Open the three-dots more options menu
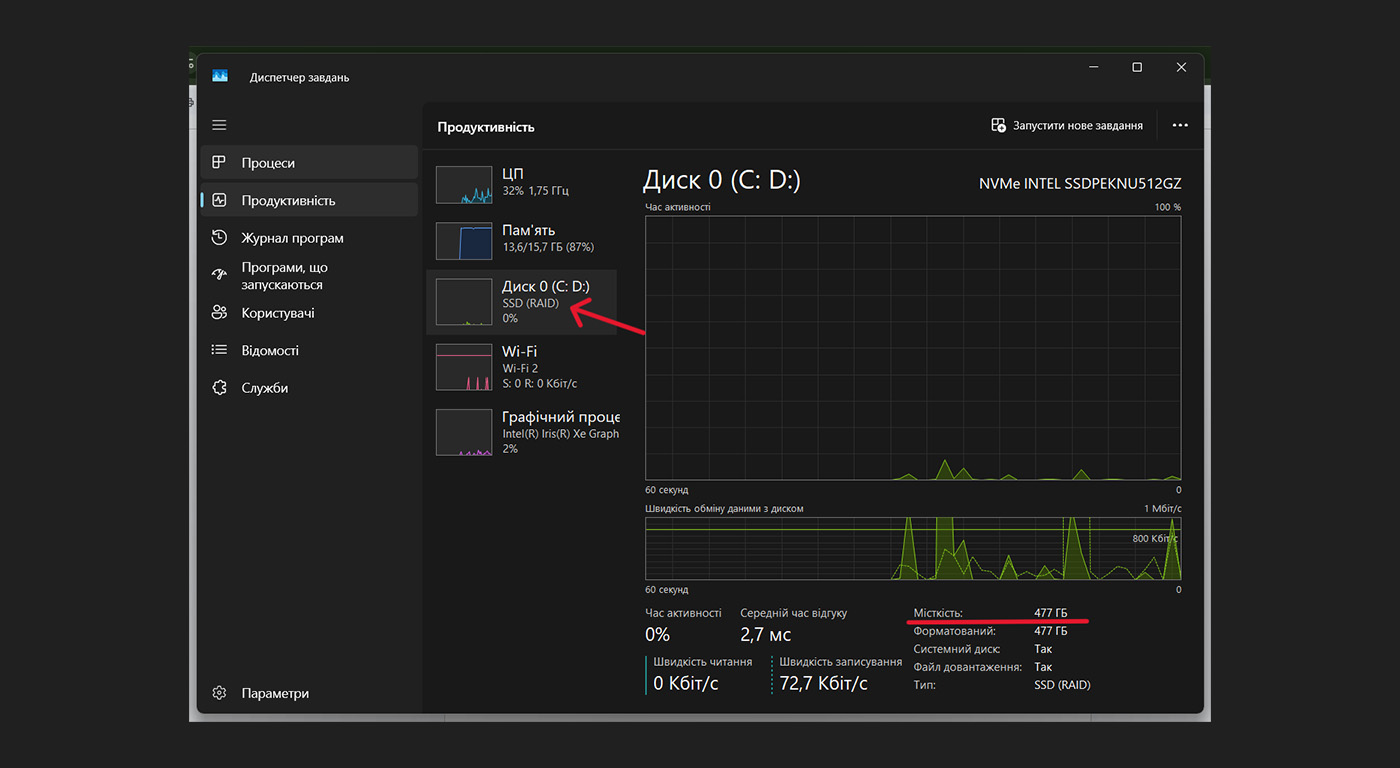 click(1180, 125)
